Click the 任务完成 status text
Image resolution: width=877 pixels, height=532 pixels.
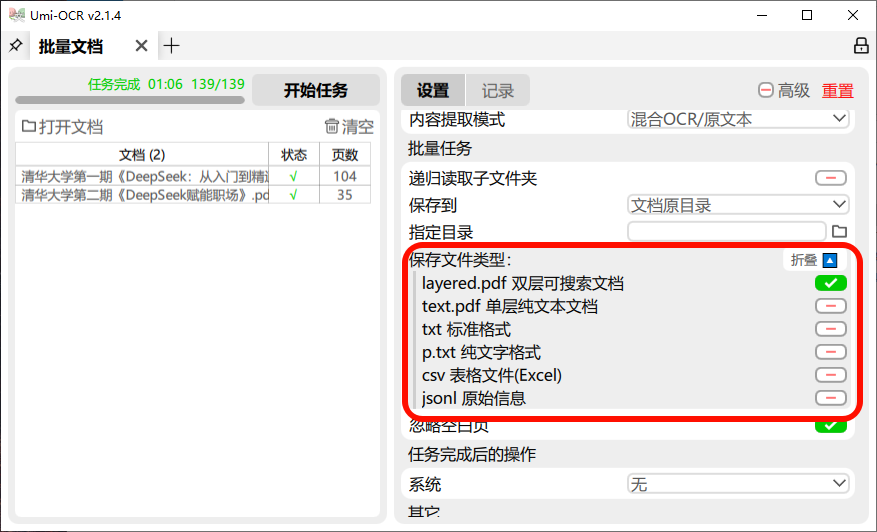point(114,84)
